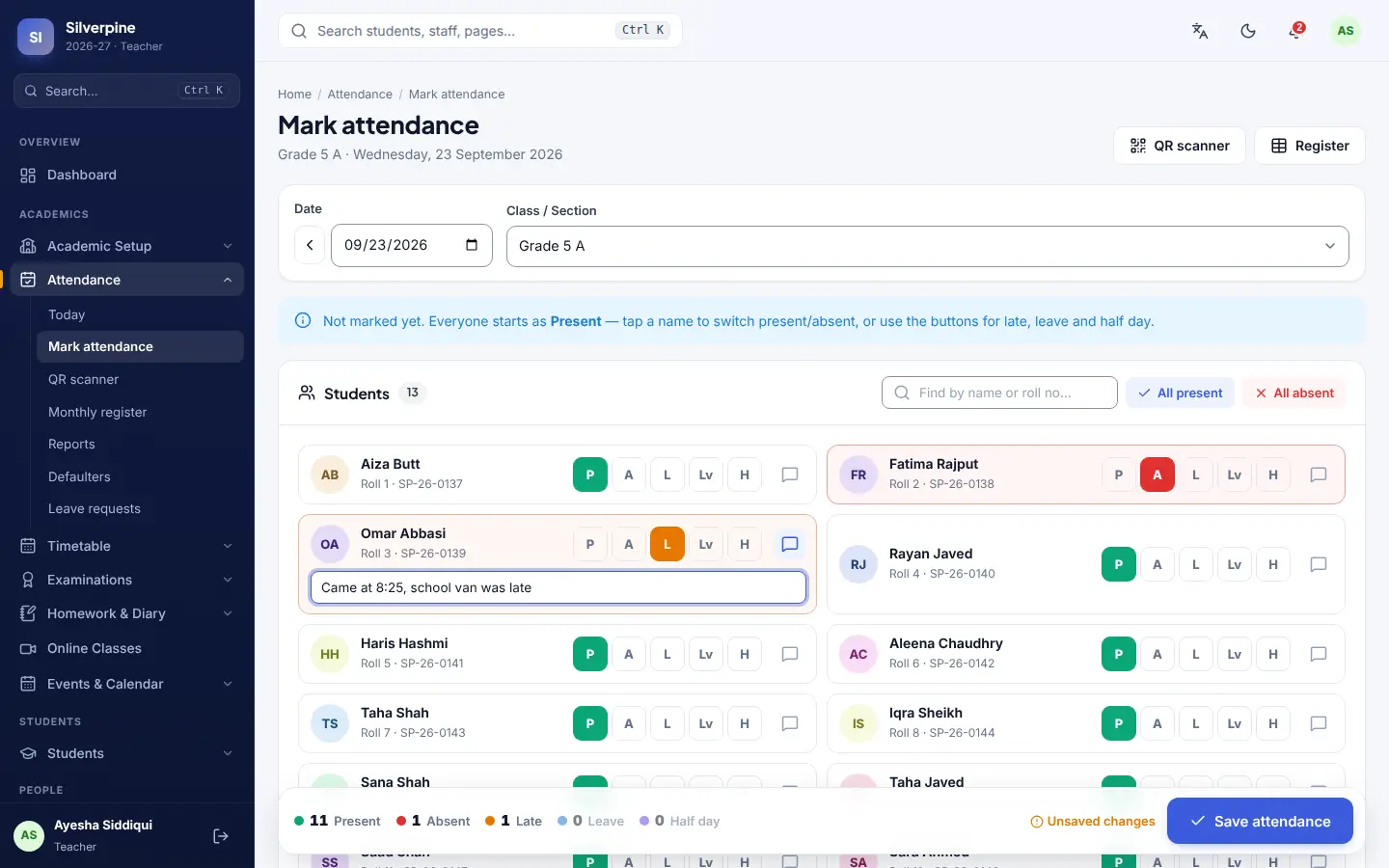
Task: Click the log out icon beside Ayesha Siddiqui
Action: pyautogui.click(x=221, y=836)
